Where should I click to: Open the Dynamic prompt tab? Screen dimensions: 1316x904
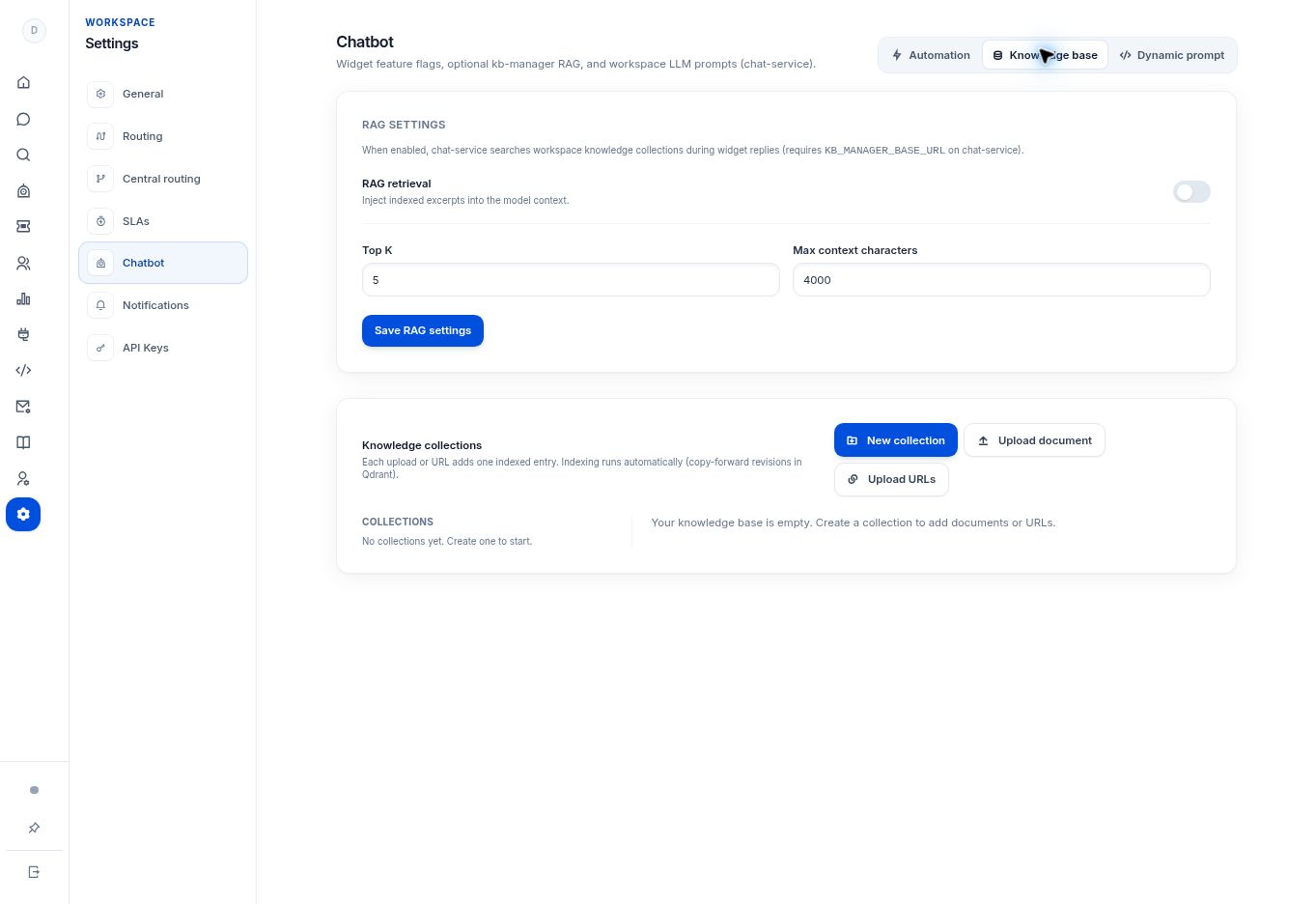pos(1171,55)
